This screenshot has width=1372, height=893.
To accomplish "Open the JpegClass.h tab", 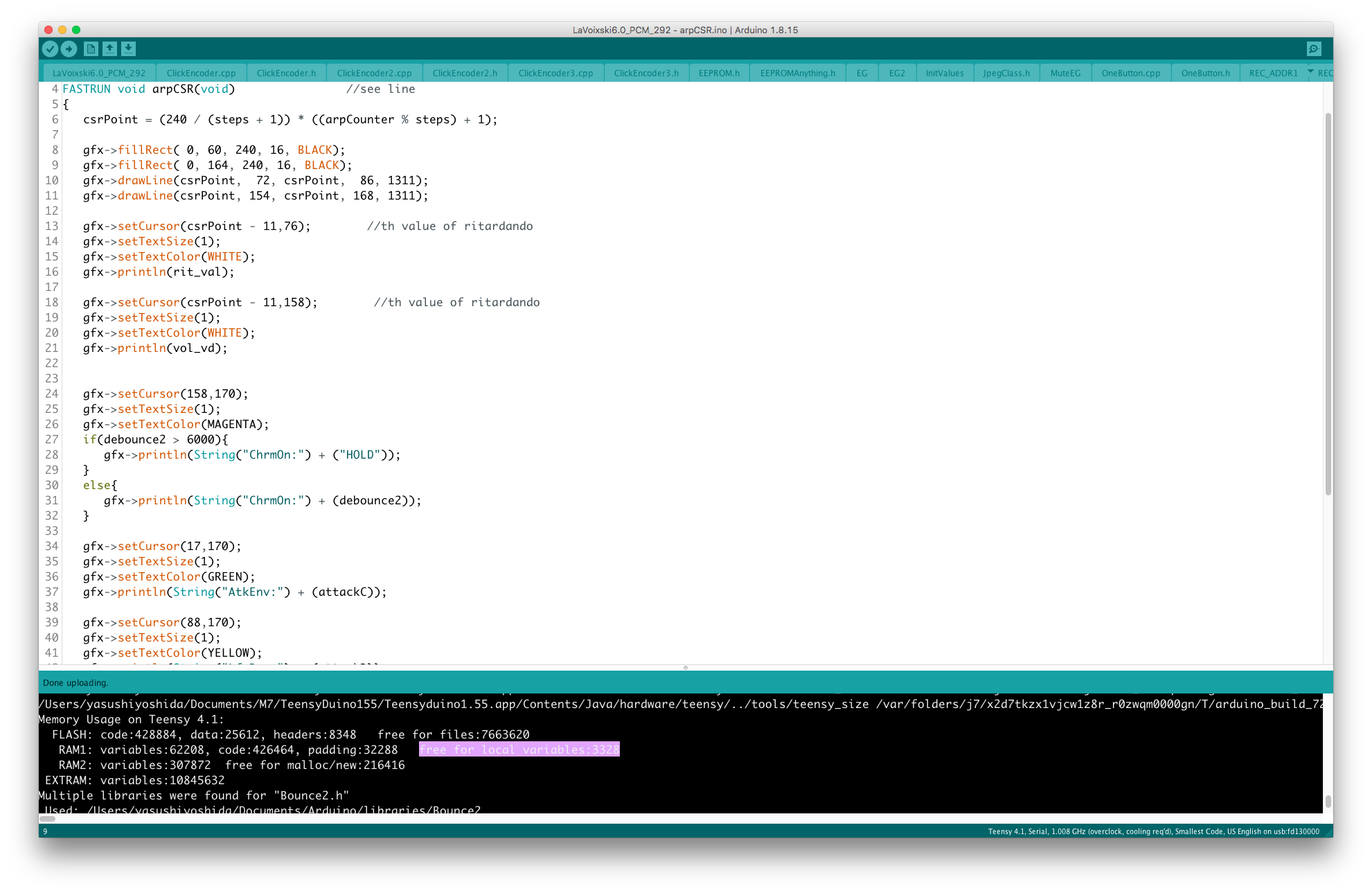I will click(x=1006, y=73).
